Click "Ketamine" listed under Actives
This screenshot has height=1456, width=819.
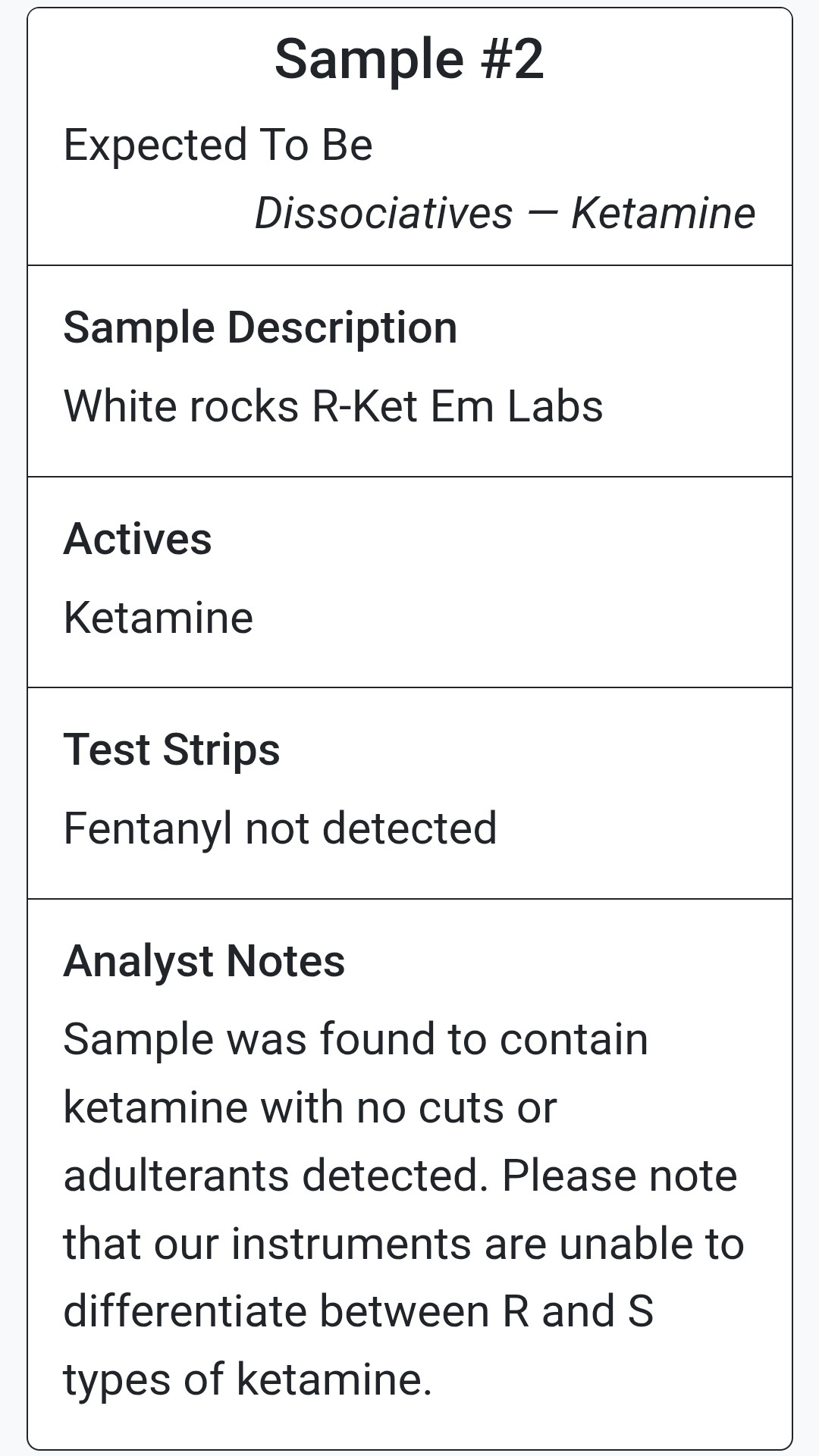(158, 618)
